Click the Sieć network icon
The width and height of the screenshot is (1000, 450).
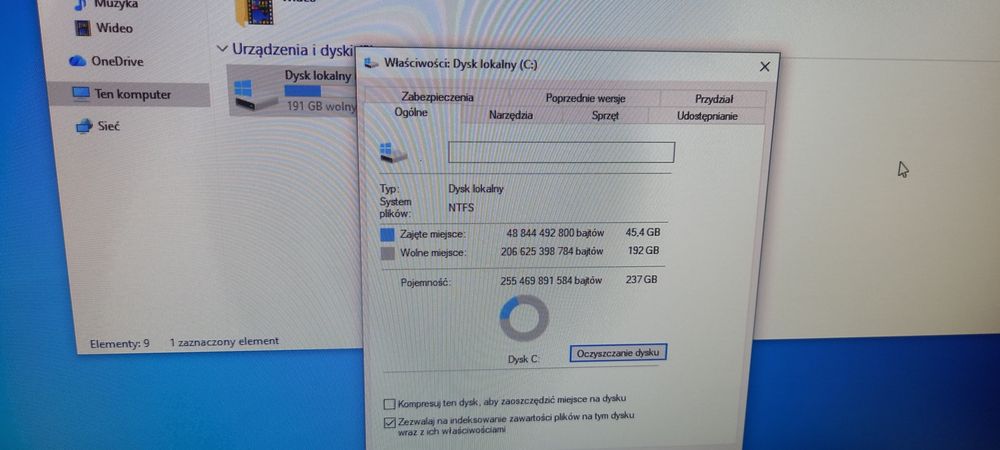pos(84,126)
